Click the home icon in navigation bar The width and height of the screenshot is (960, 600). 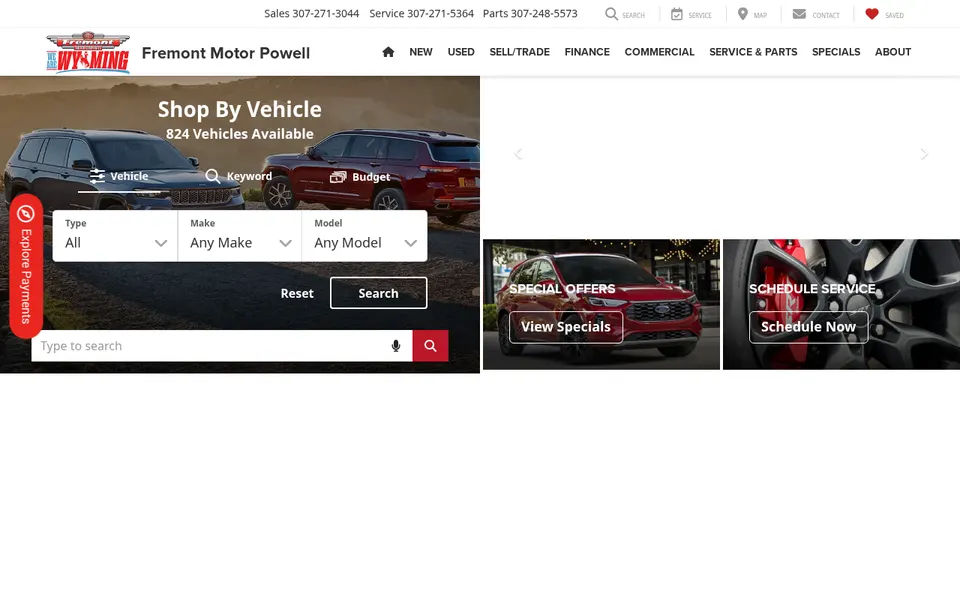pyautogui.click(x=388, y=52)
